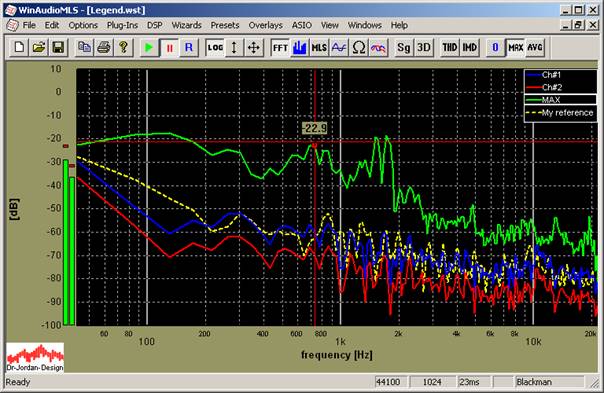Click the Blackman window status field
The image size is (604, 393).
click(550, 382)
